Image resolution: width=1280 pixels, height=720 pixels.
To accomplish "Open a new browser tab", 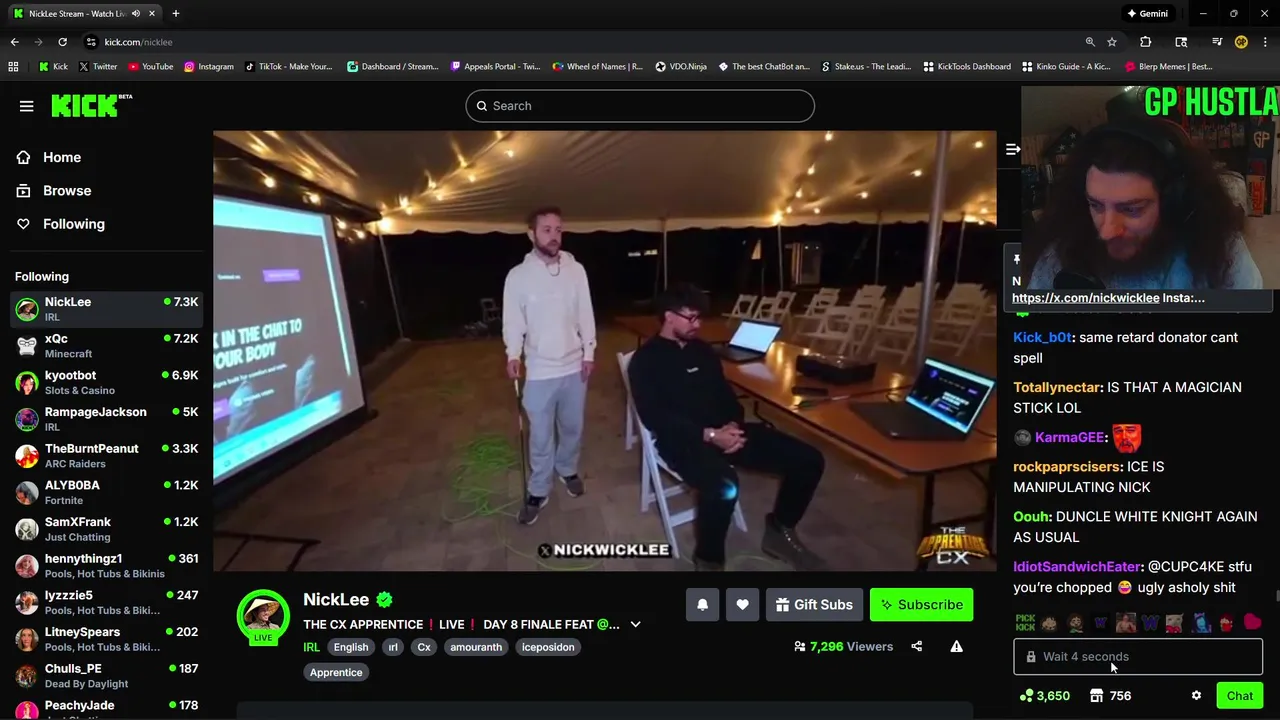I will 176,14.
